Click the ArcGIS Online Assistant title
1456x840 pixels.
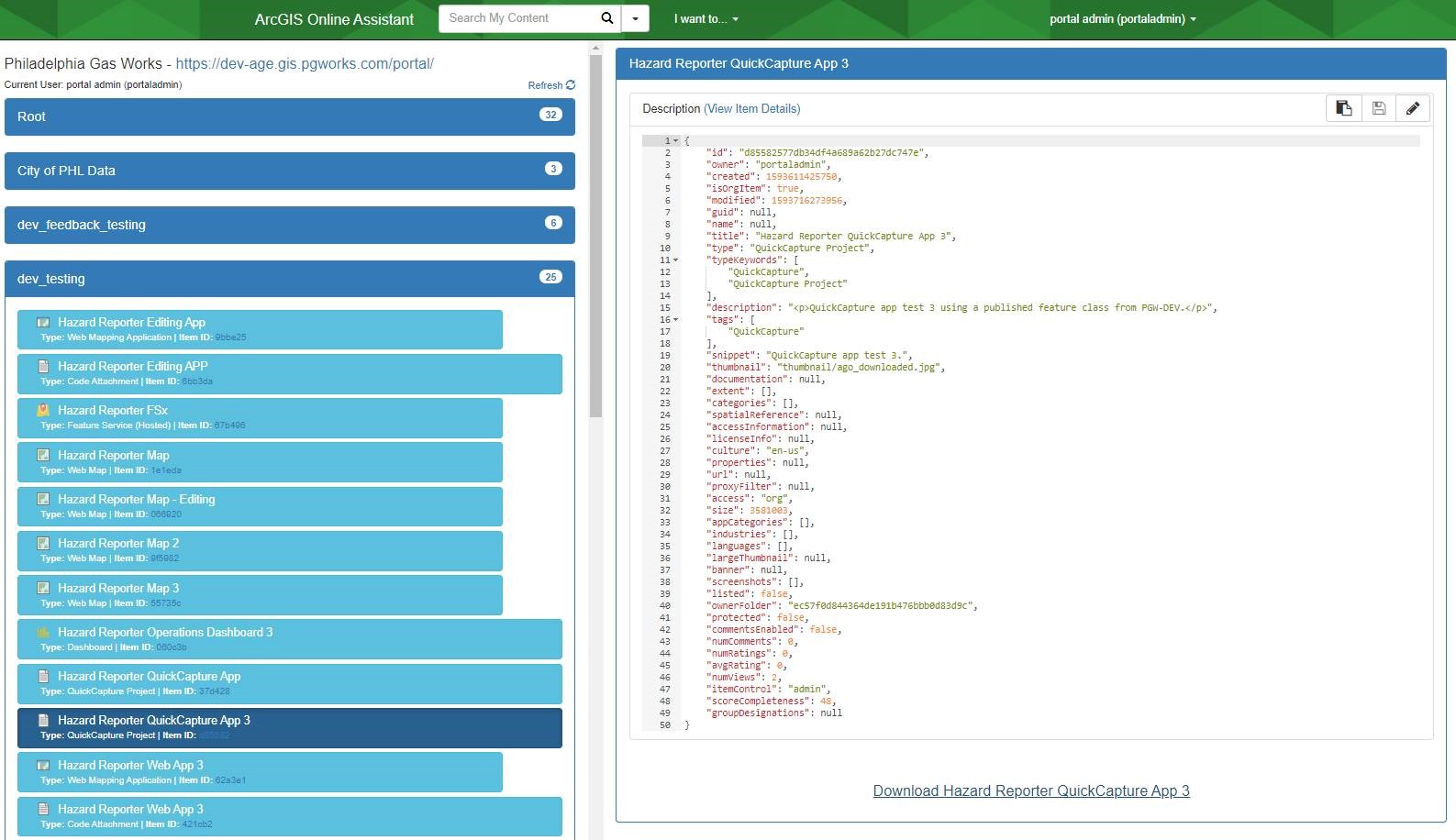tap(334, 19)
